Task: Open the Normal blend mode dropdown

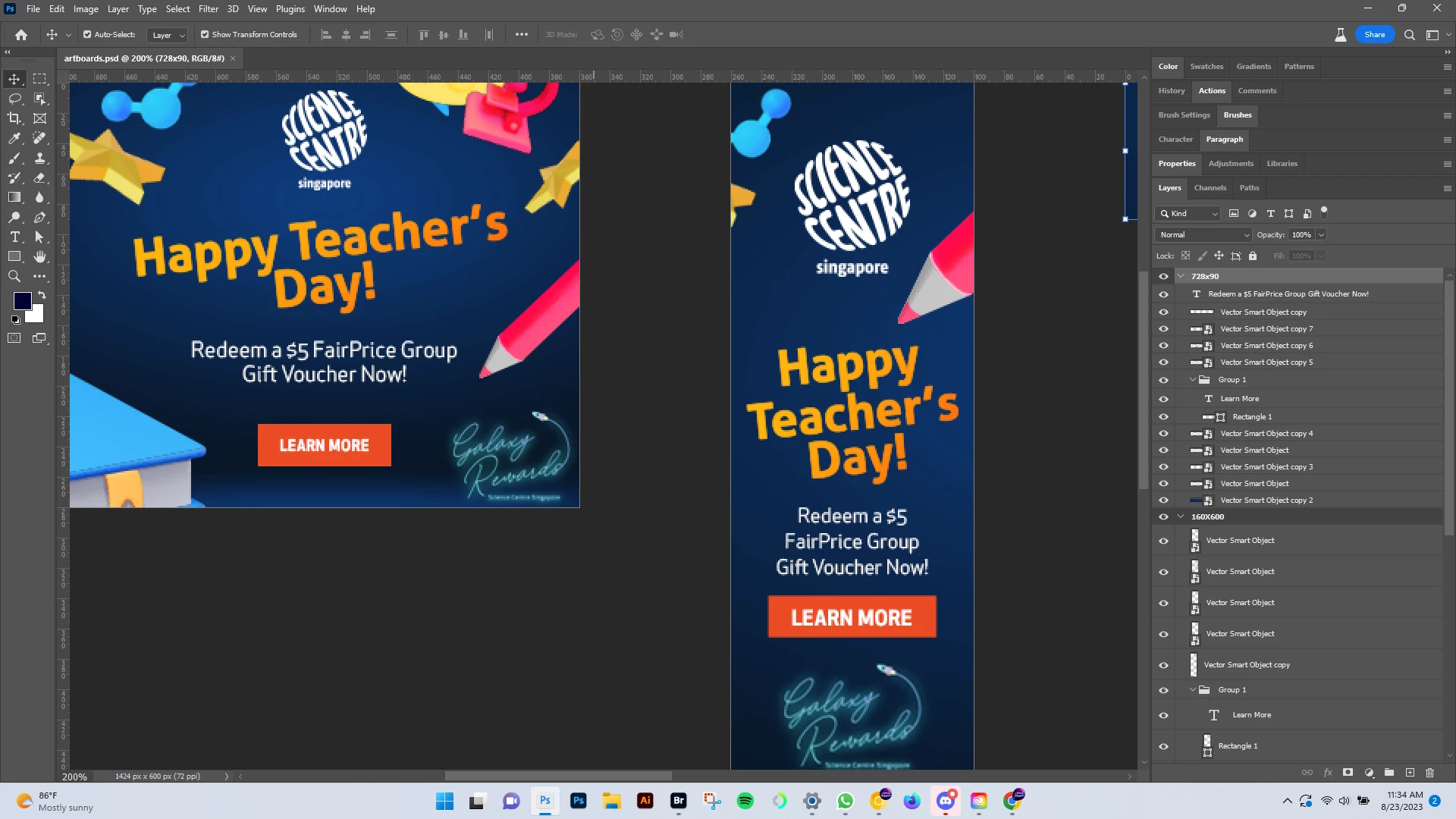Action: [x=1203, y=235]
